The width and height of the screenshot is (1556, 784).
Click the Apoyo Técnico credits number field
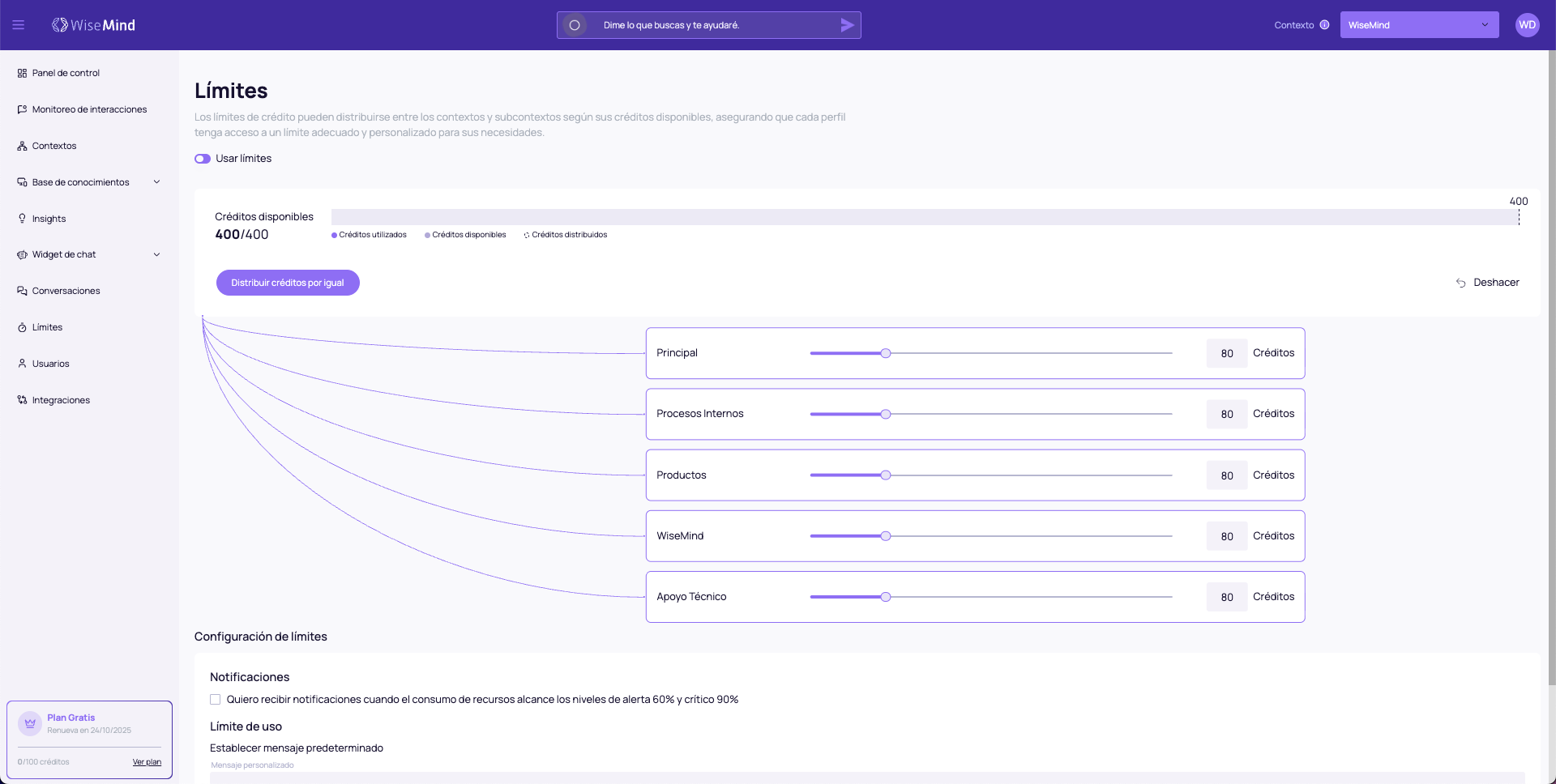point(1226,597)
